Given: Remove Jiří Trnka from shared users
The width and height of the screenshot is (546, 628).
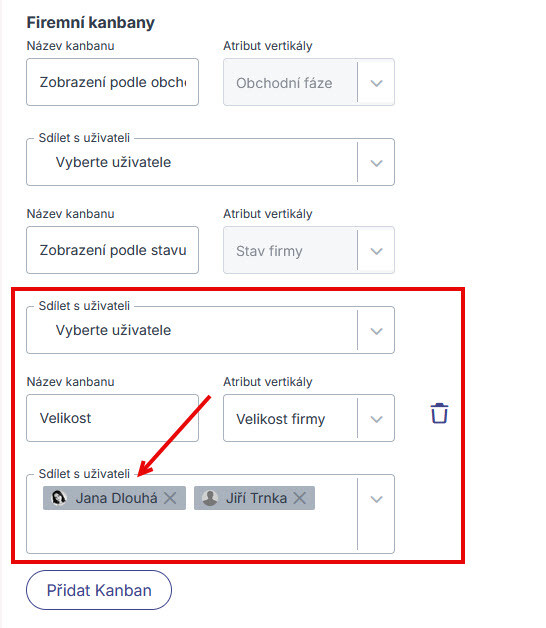Looking at the screenshot, I should click(299, 498).
